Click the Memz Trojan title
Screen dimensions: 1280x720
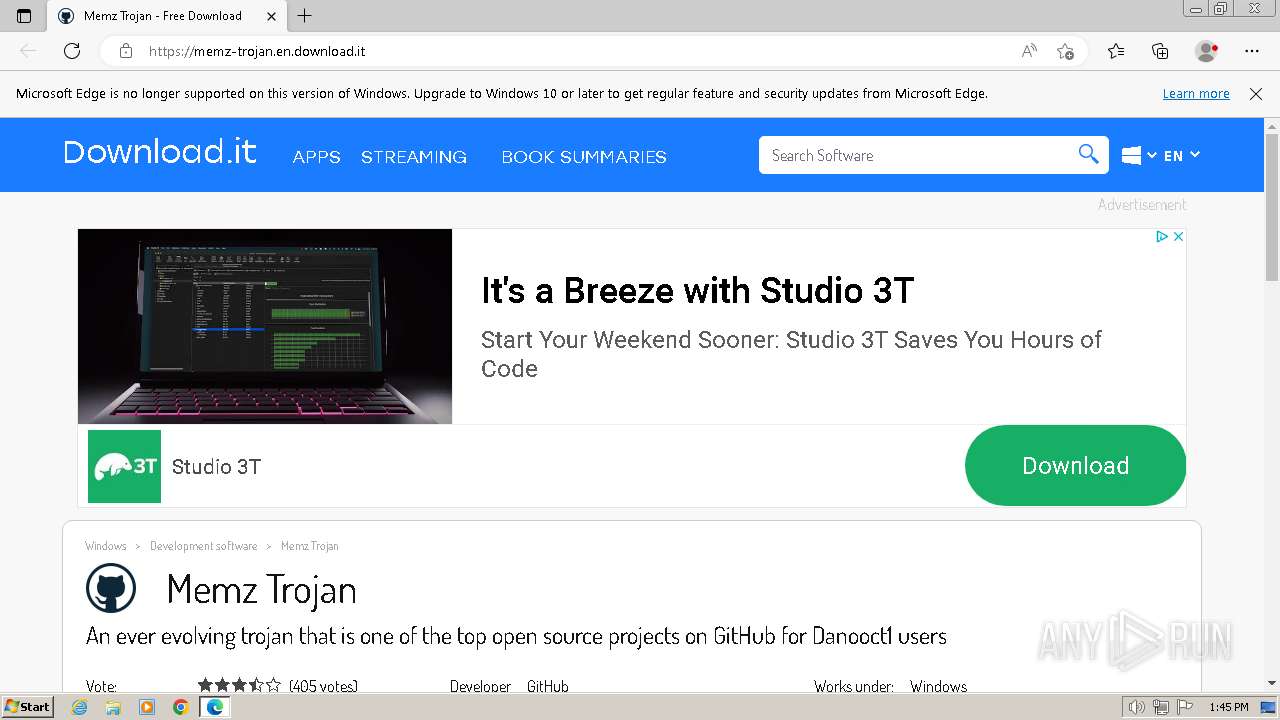coord(261,589)
